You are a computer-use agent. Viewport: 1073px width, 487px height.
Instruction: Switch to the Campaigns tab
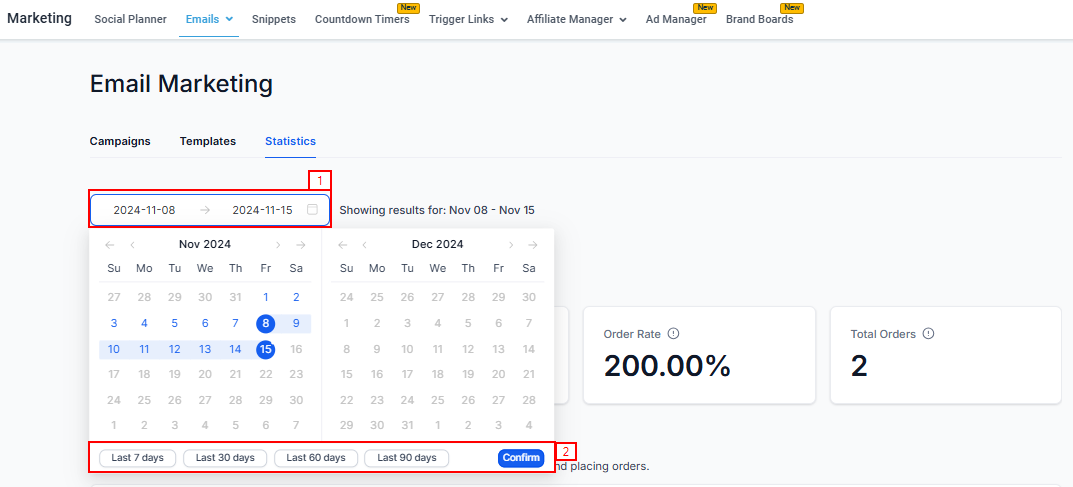(120, 141)
